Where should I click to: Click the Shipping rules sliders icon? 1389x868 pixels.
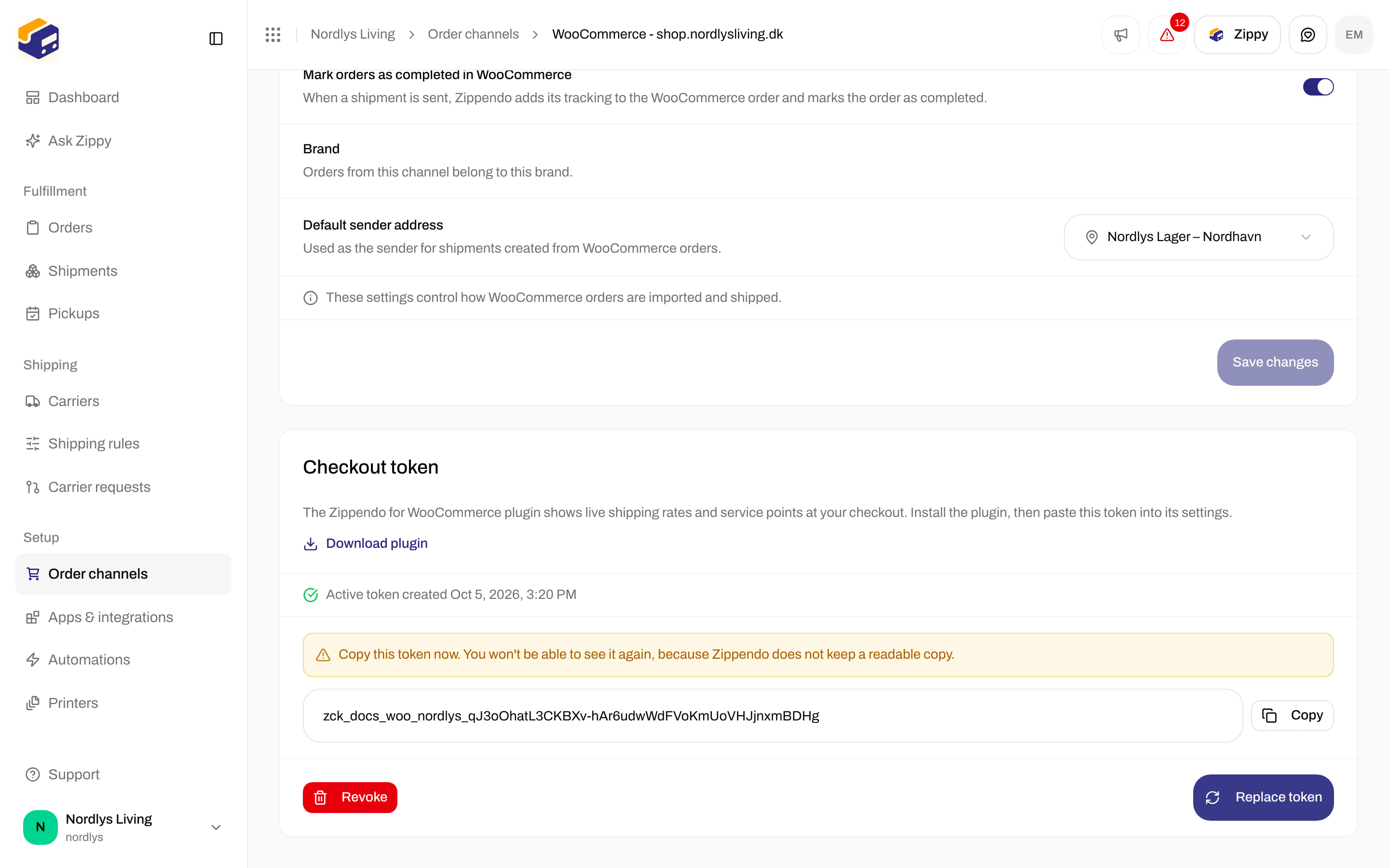coord(33,444)
